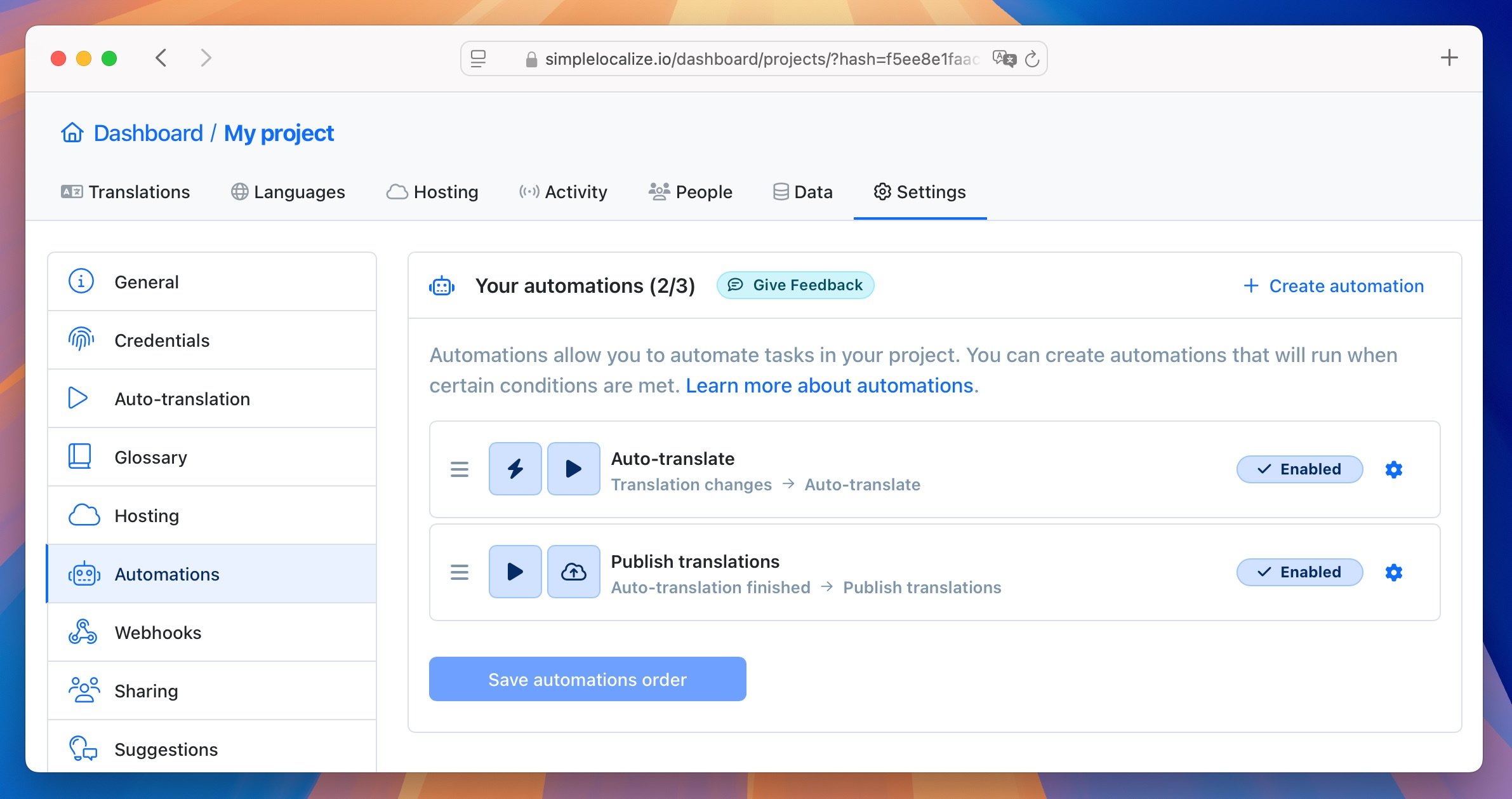Grab the Publish translations row reorder handle
1512x799 pixels.
[460, 572]
